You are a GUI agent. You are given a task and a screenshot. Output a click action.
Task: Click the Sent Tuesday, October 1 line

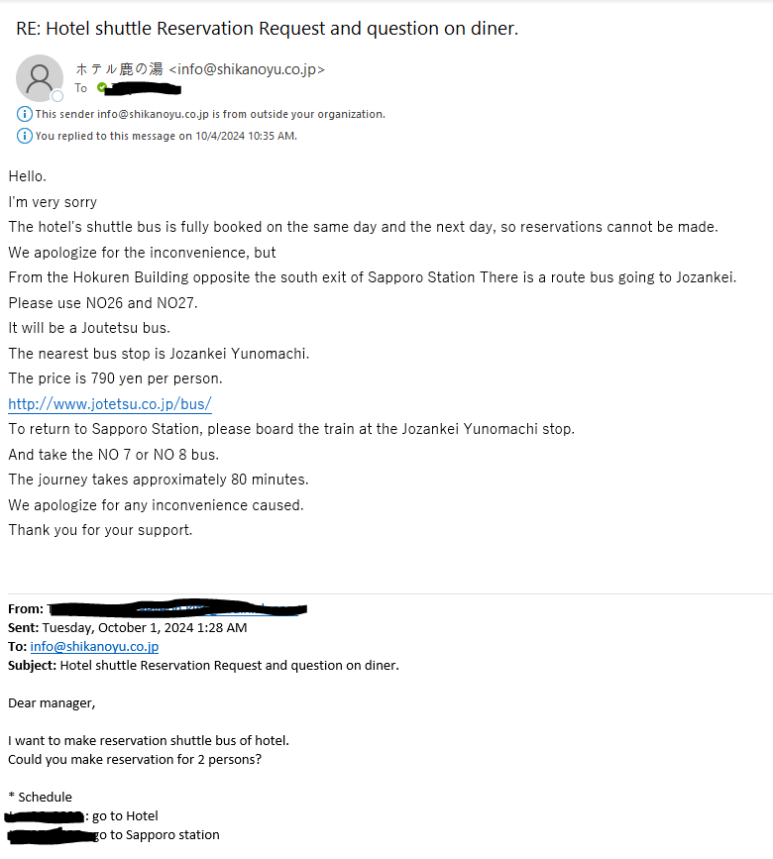click(127, 628)
